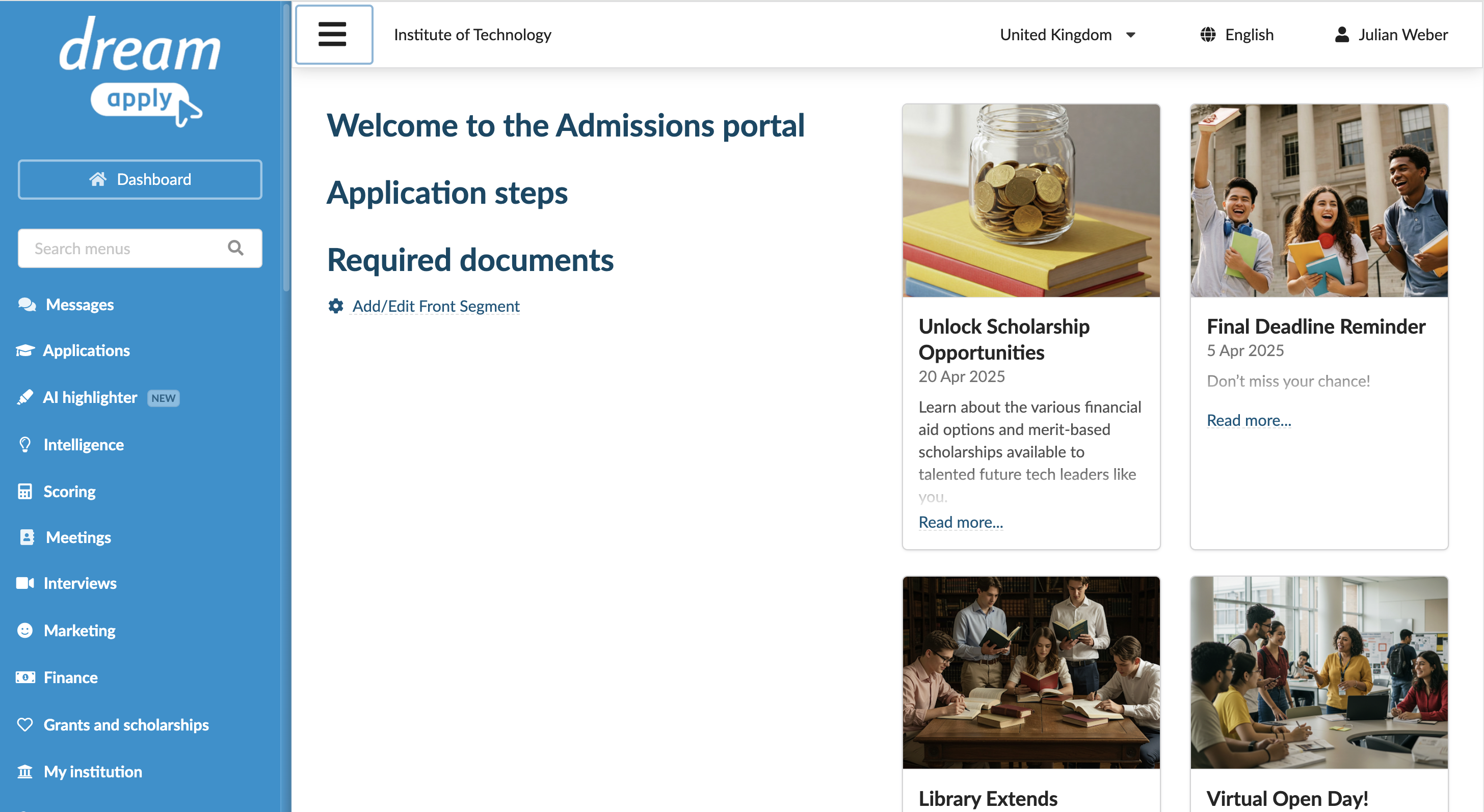Open the Add/Edit Front Segment link

436,306
